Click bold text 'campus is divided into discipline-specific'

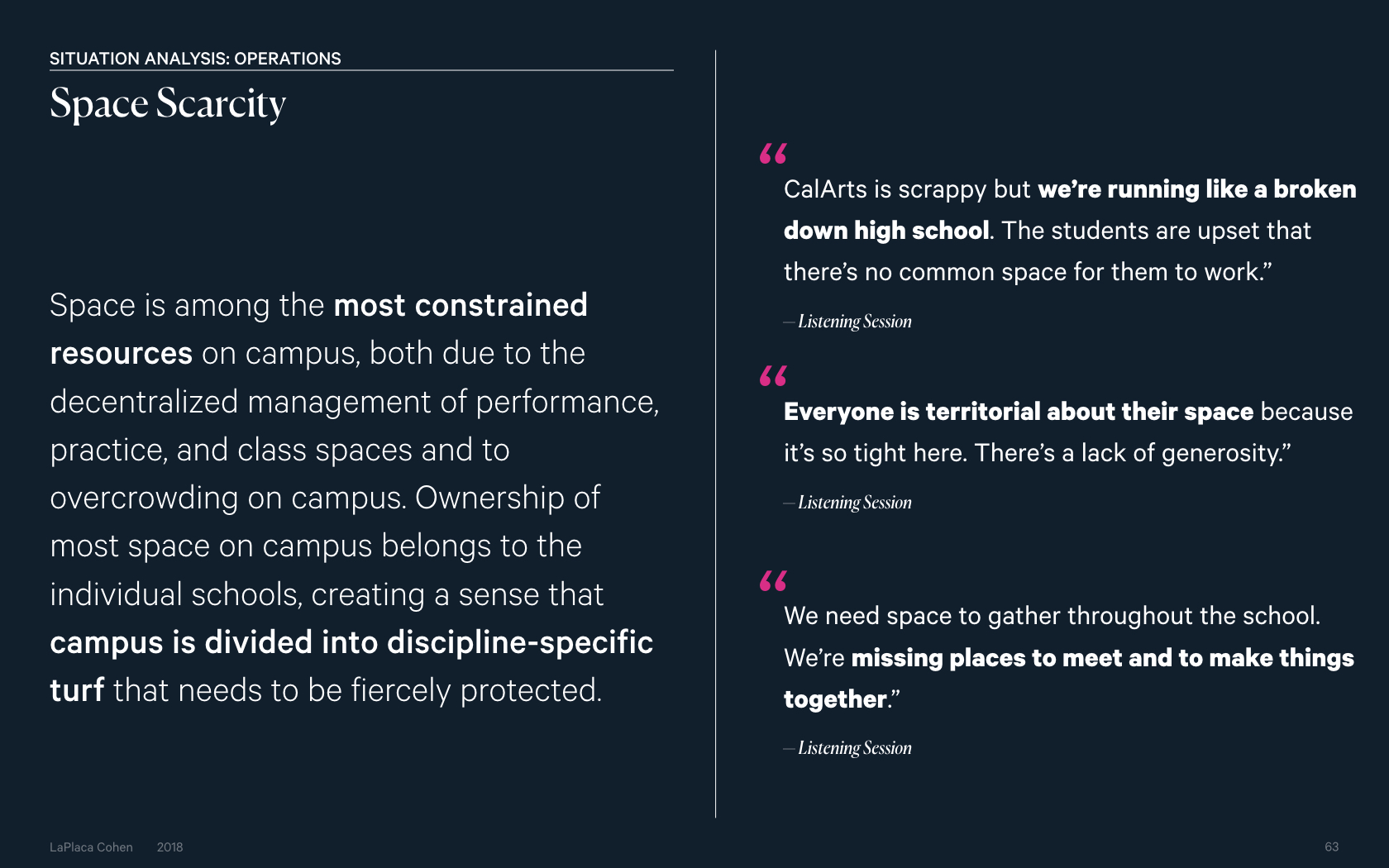point(351,642)
